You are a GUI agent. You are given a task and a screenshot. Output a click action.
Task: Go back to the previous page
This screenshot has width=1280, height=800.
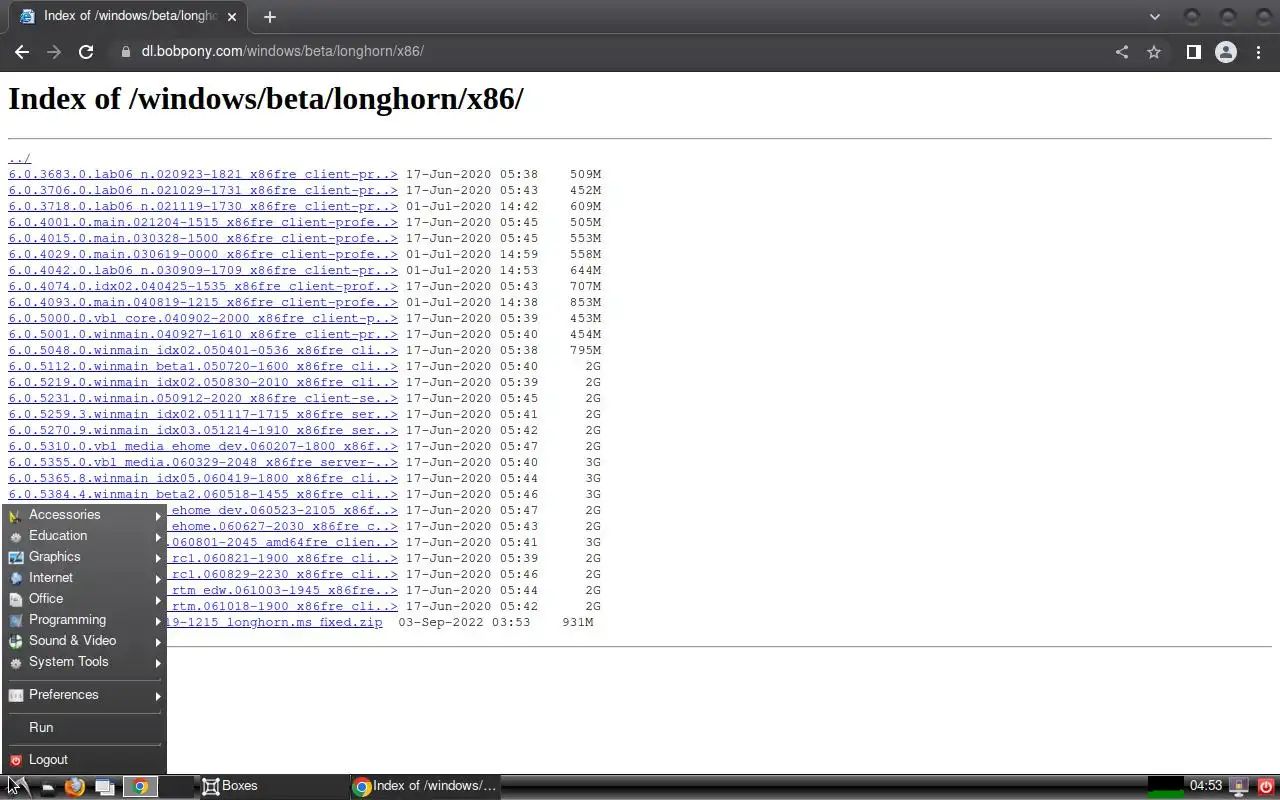[x=22, y=52]
